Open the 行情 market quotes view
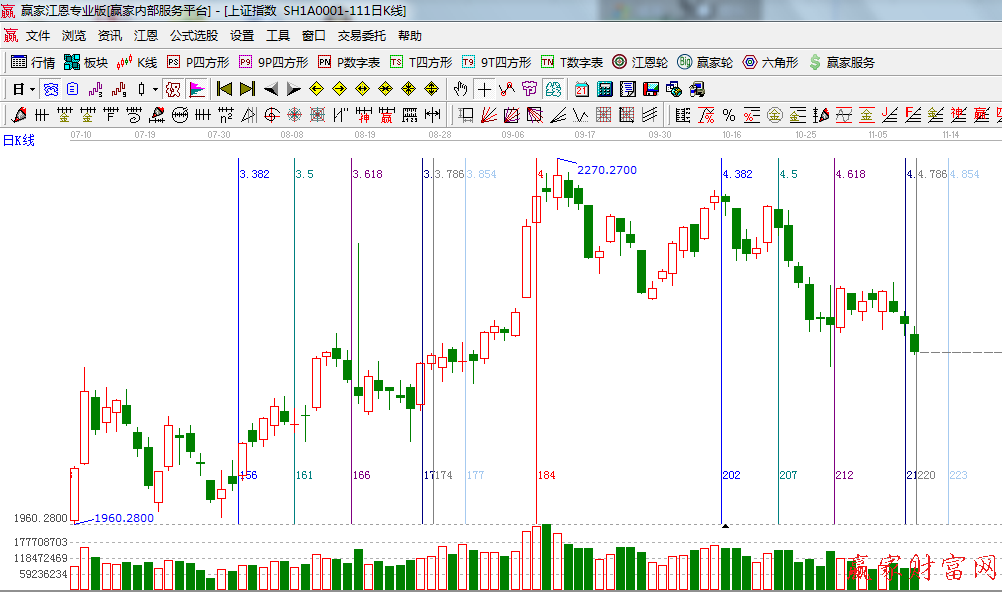The width and height of the screenshot is (1002, 592). 33,62
